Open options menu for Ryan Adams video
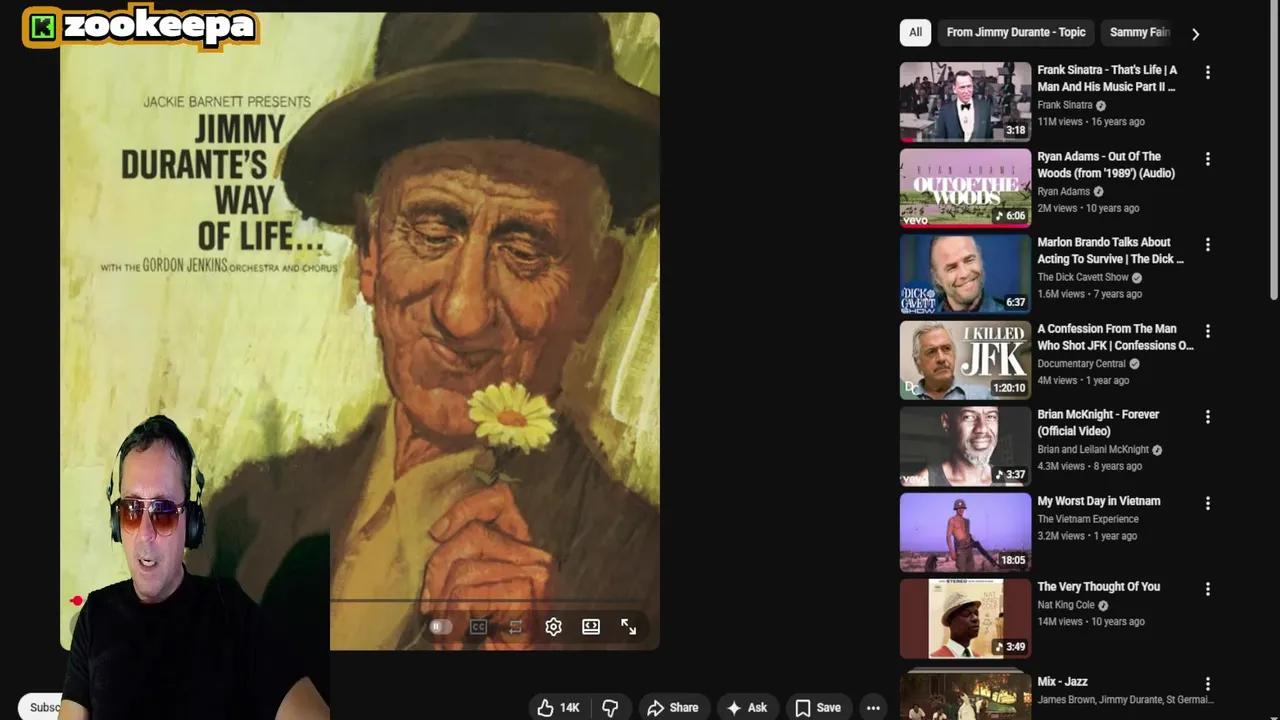 pyautogui.click(x=1208, y=158)
